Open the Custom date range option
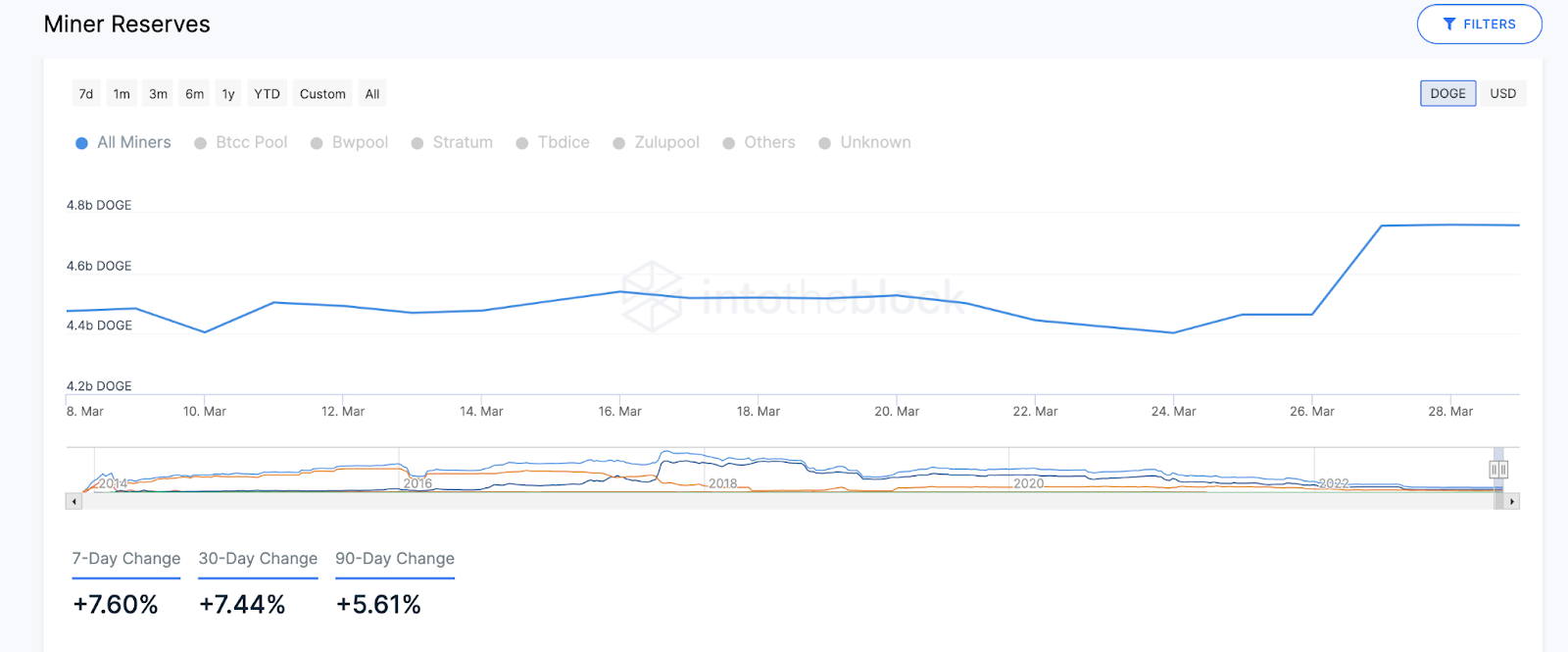The image size is (1568, 652). click(x=322, y=94)
